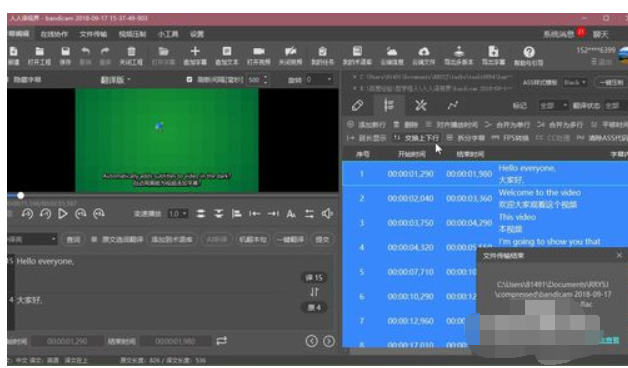Image resolution: width=628 pixels, height=368 pixels.
Task: Click the 提交 submit button
Action: (322, 239)
